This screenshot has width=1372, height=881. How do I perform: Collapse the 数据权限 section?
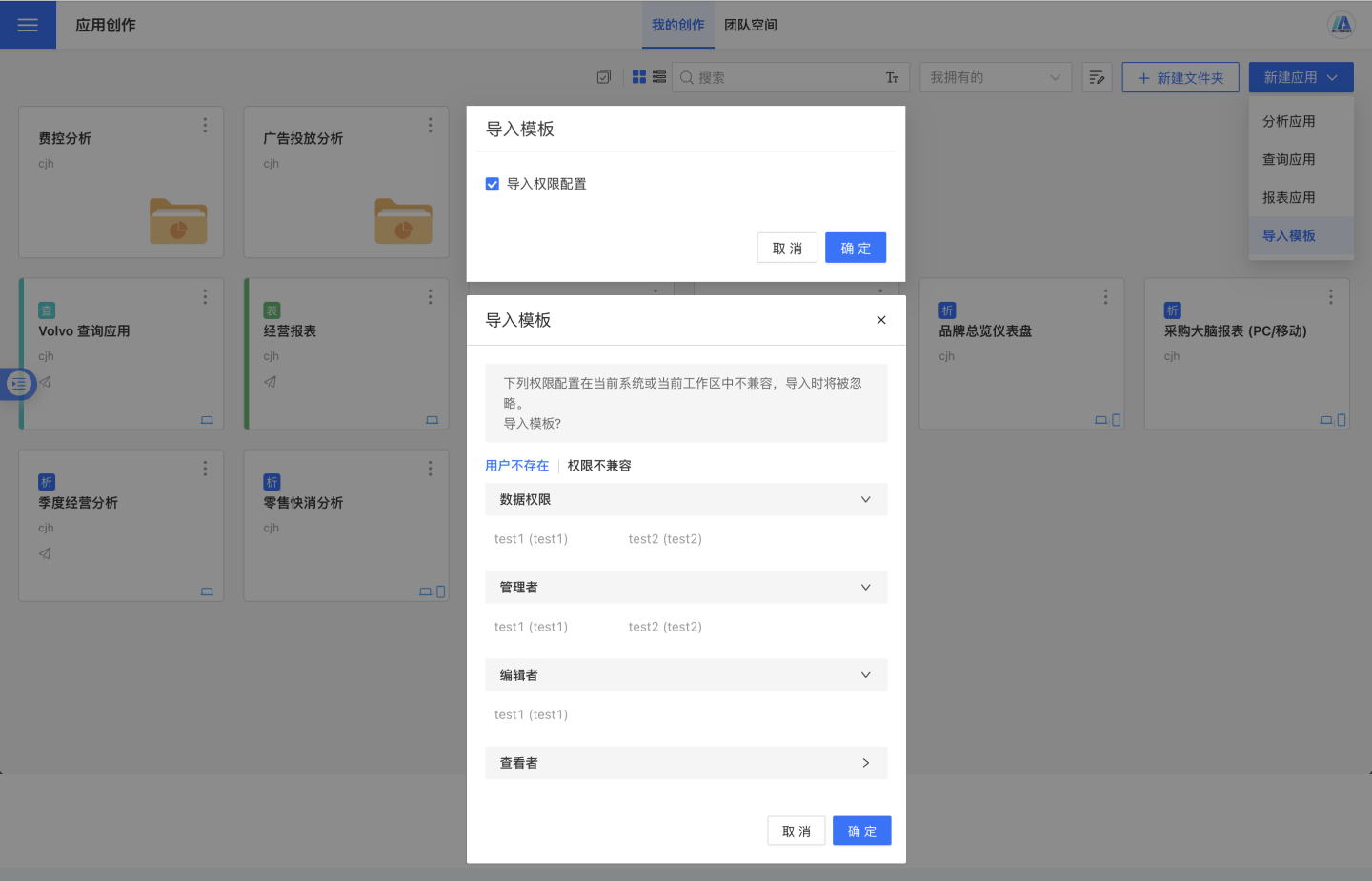click(865, 499)
